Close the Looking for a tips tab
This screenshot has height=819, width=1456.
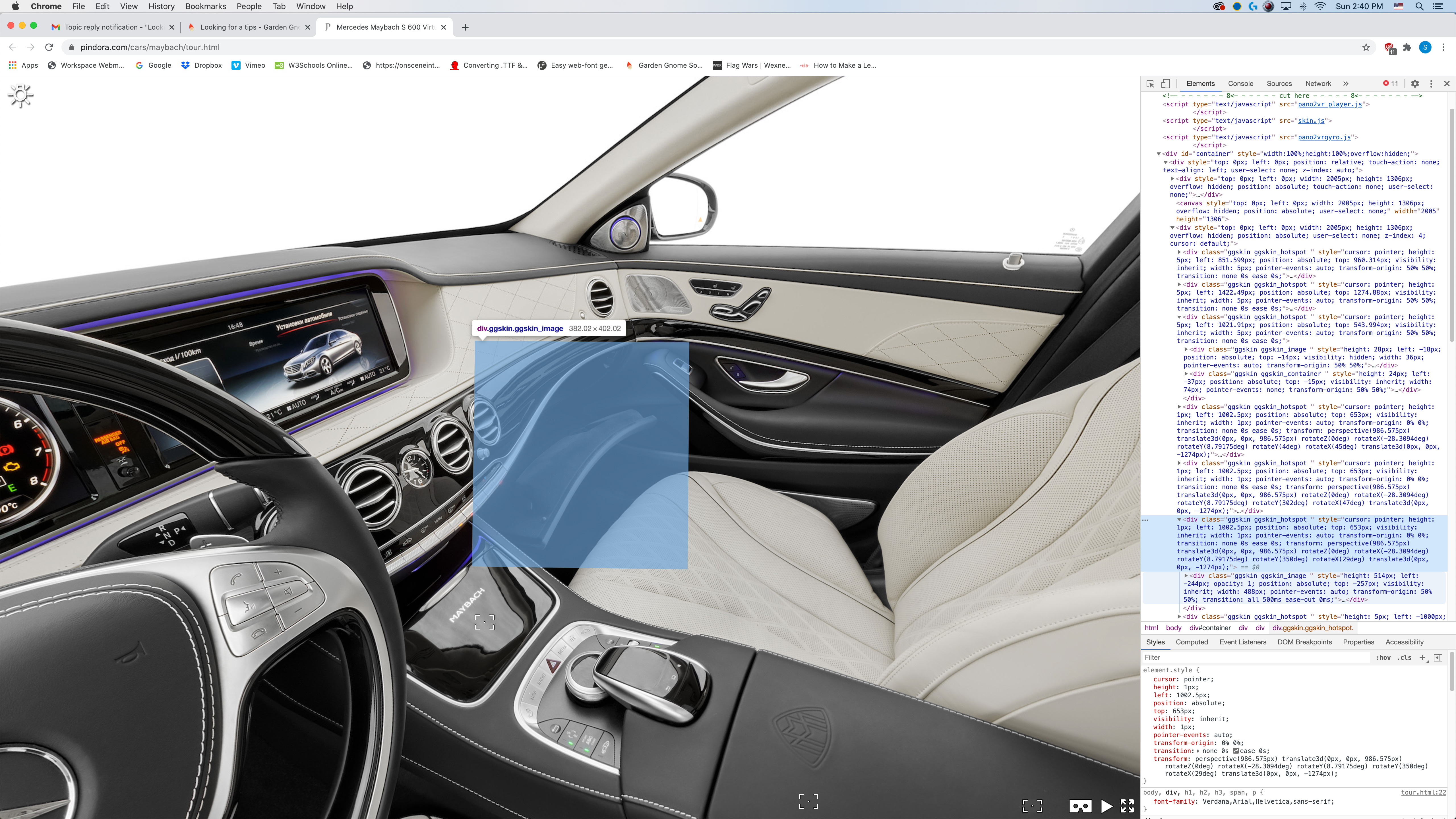click(307, 27)
